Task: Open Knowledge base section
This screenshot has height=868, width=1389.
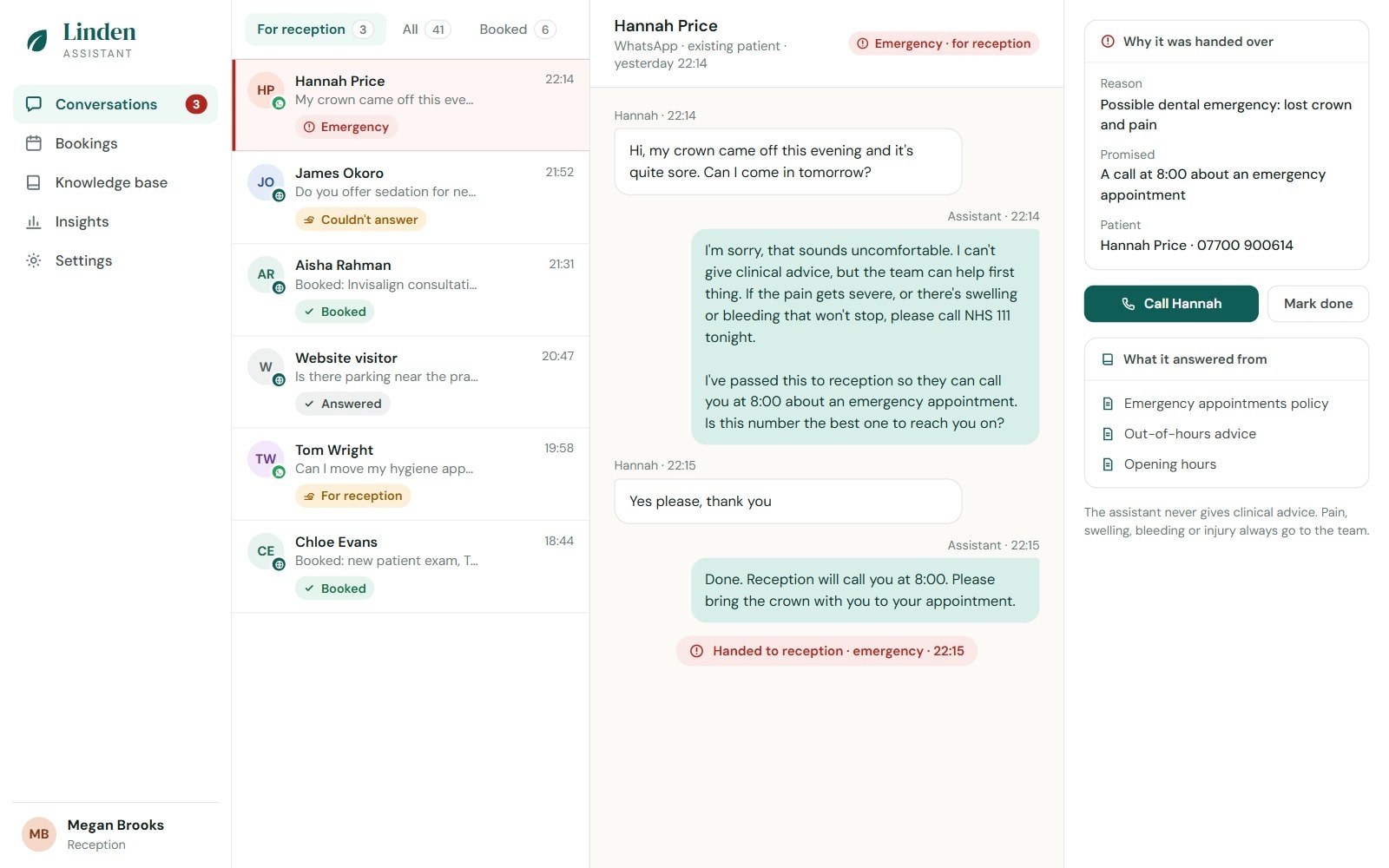Action: 115,182
